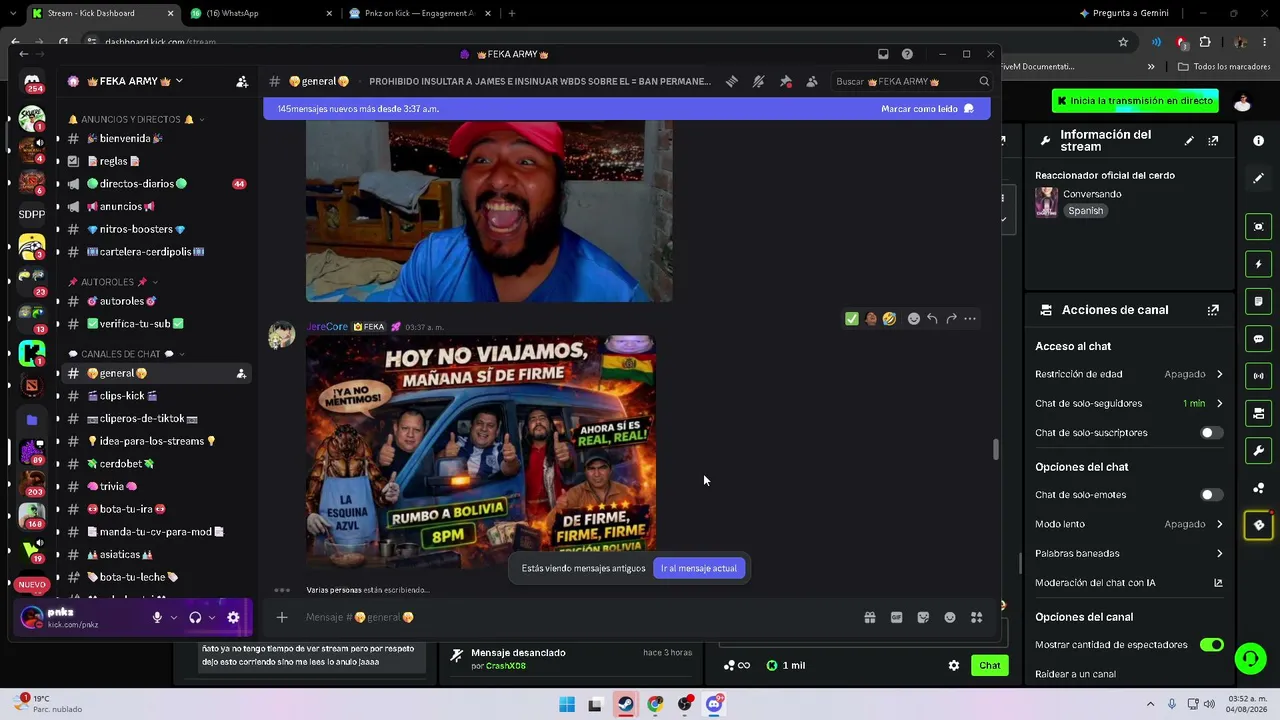Open the emoji picker in message bar
1280x720 pixels.
coord(950,617)
